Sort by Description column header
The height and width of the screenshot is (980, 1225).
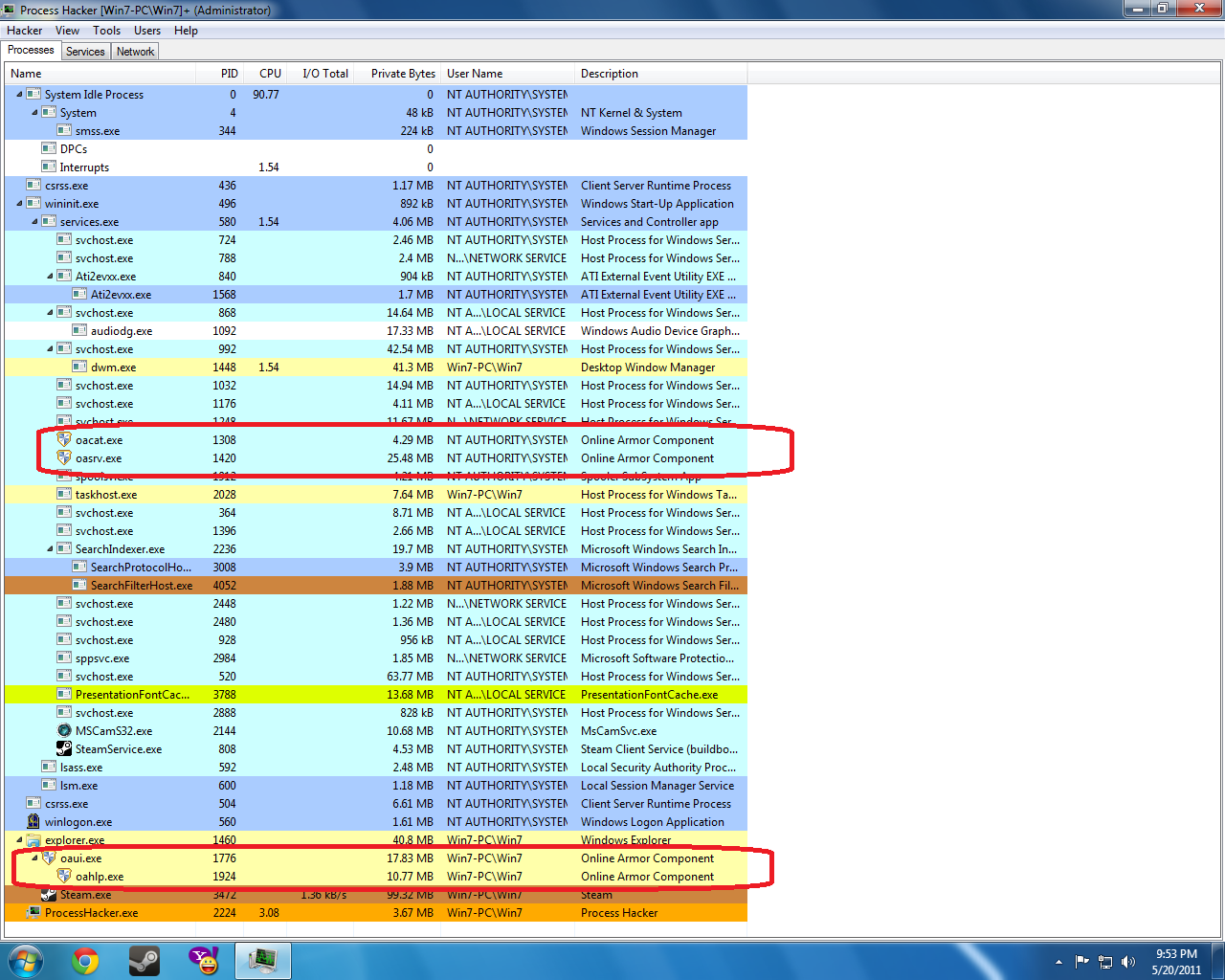click(661, 74)
